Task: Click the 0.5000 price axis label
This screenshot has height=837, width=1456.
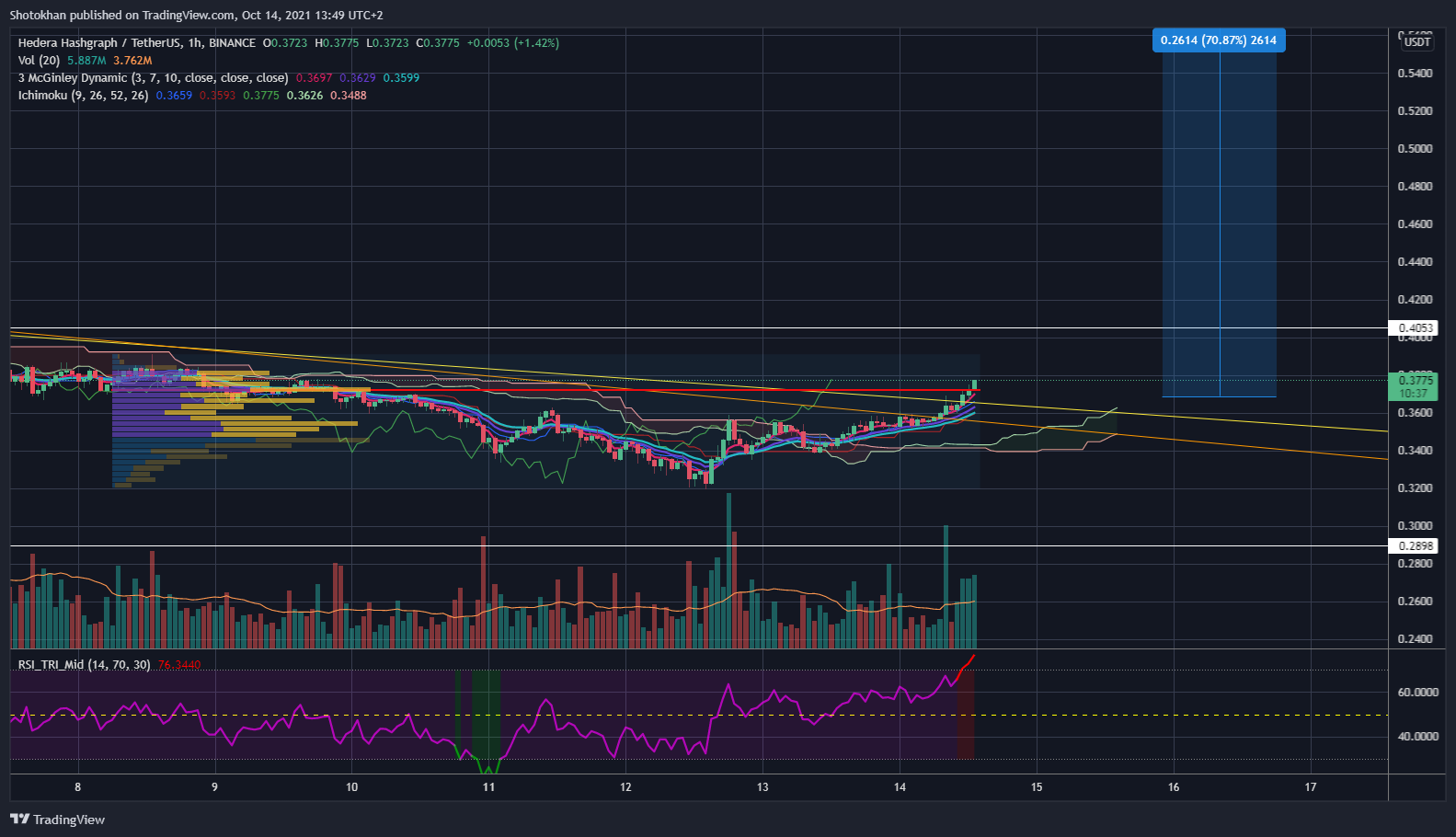Action: [1415, 149]
